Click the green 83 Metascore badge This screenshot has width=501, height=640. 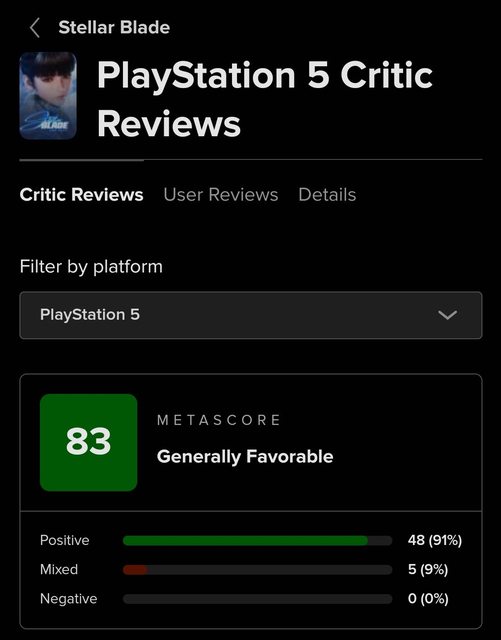click(x=89, y=442)
